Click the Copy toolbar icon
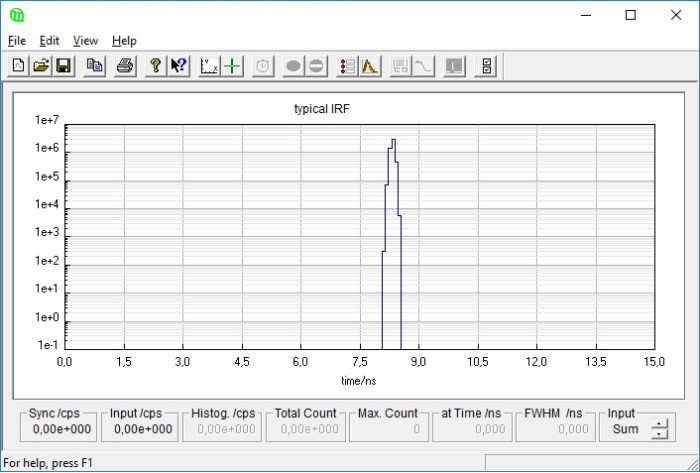This screenshot has width=700, height=473. 94,67
